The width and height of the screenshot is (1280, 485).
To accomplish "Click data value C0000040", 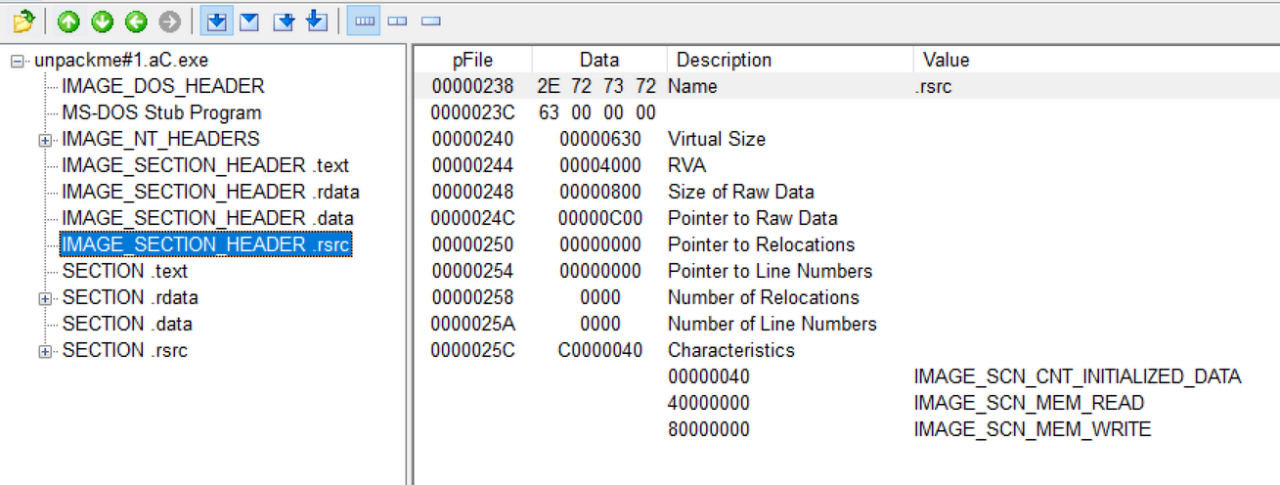I will [x=600, y=350].
